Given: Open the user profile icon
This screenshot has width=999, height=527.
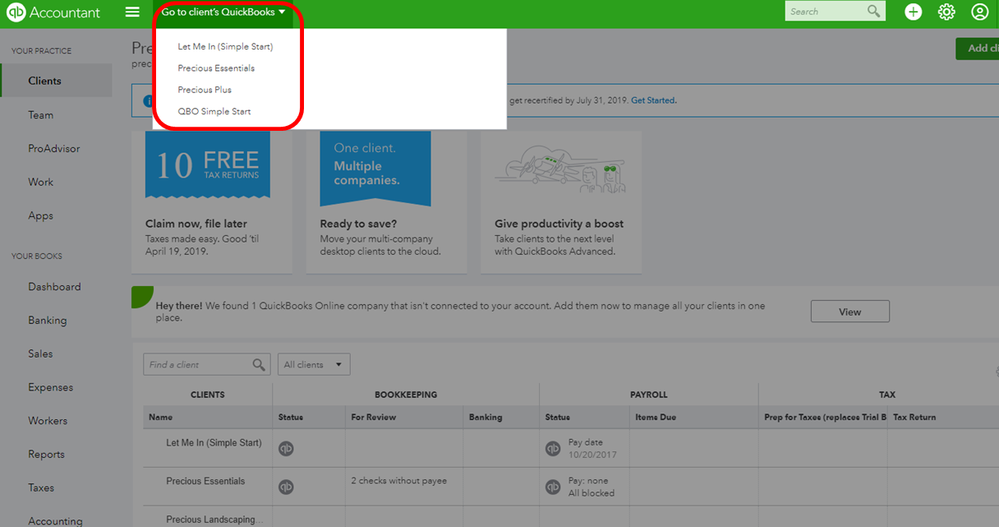Looking at the screenshot, I should [979, 11].
